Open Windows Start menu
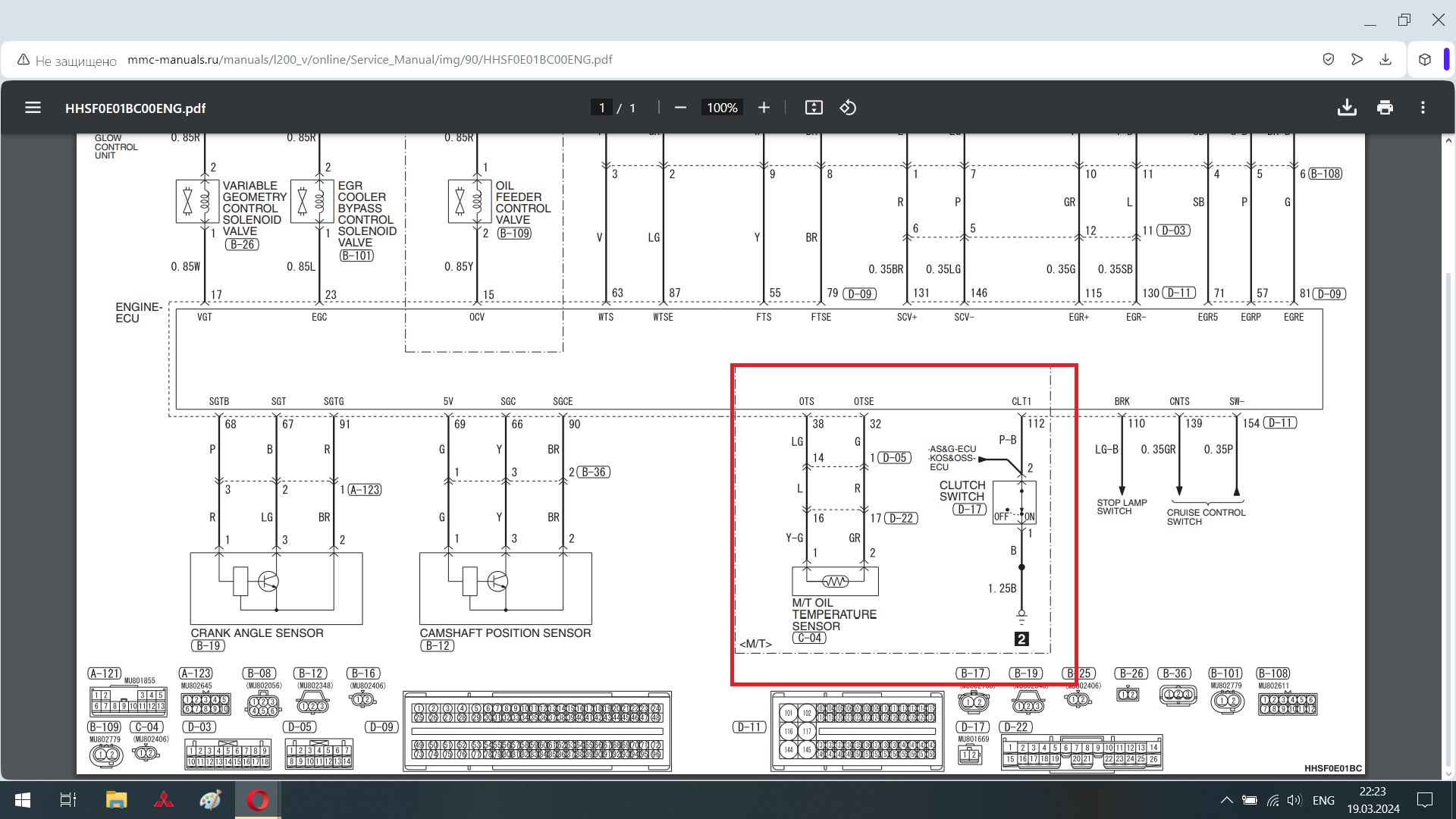Viewport: 1456px width, 819px height. click(23, 800)
